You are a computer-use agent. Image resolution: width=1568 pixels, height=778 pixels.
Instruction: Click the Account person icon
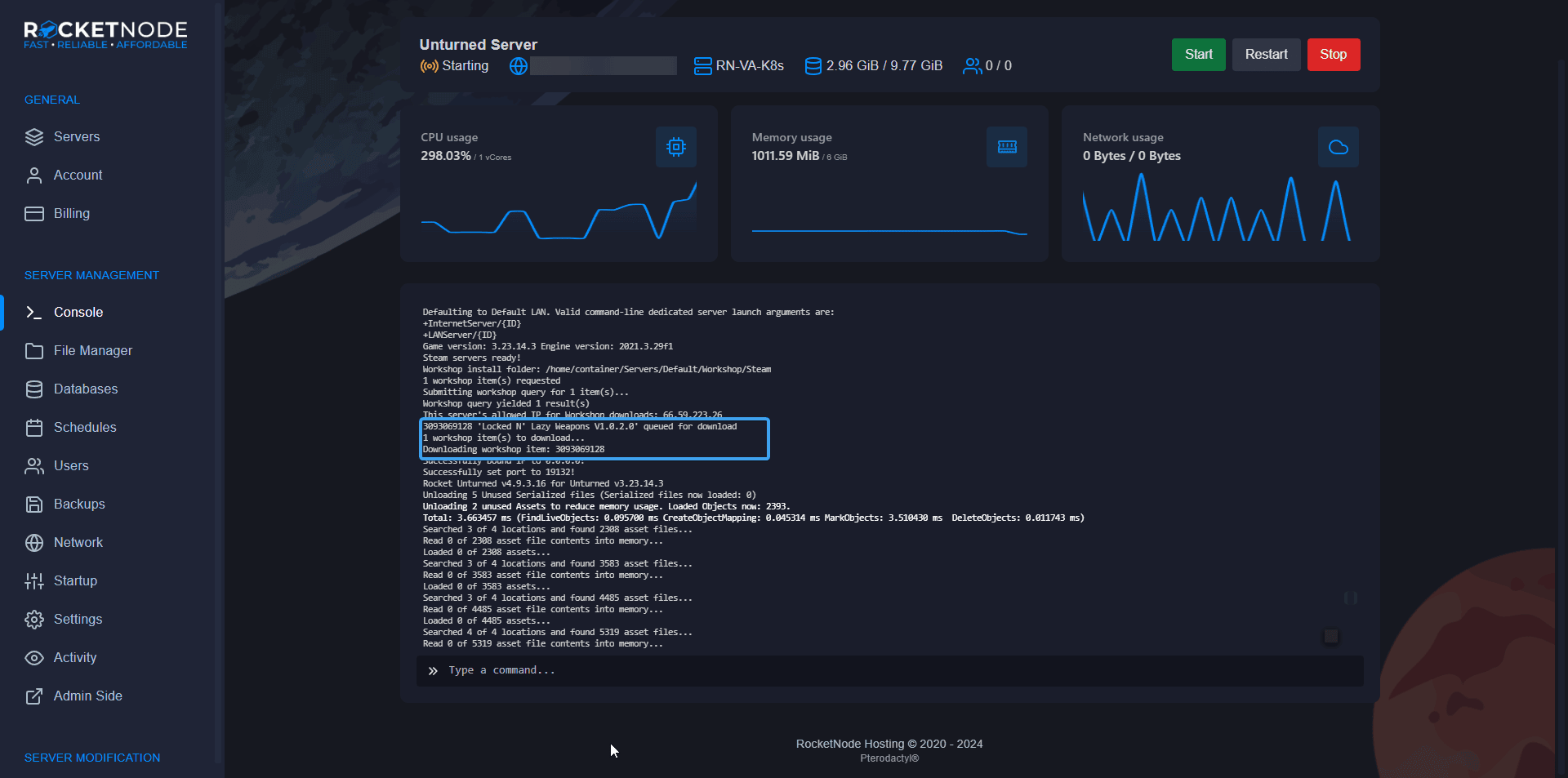34,176
